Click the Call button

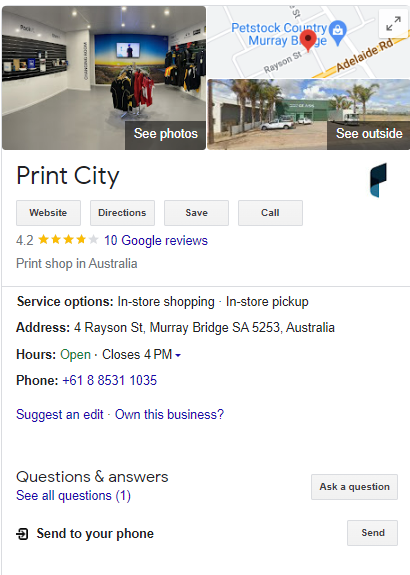[x=270, y=213]
